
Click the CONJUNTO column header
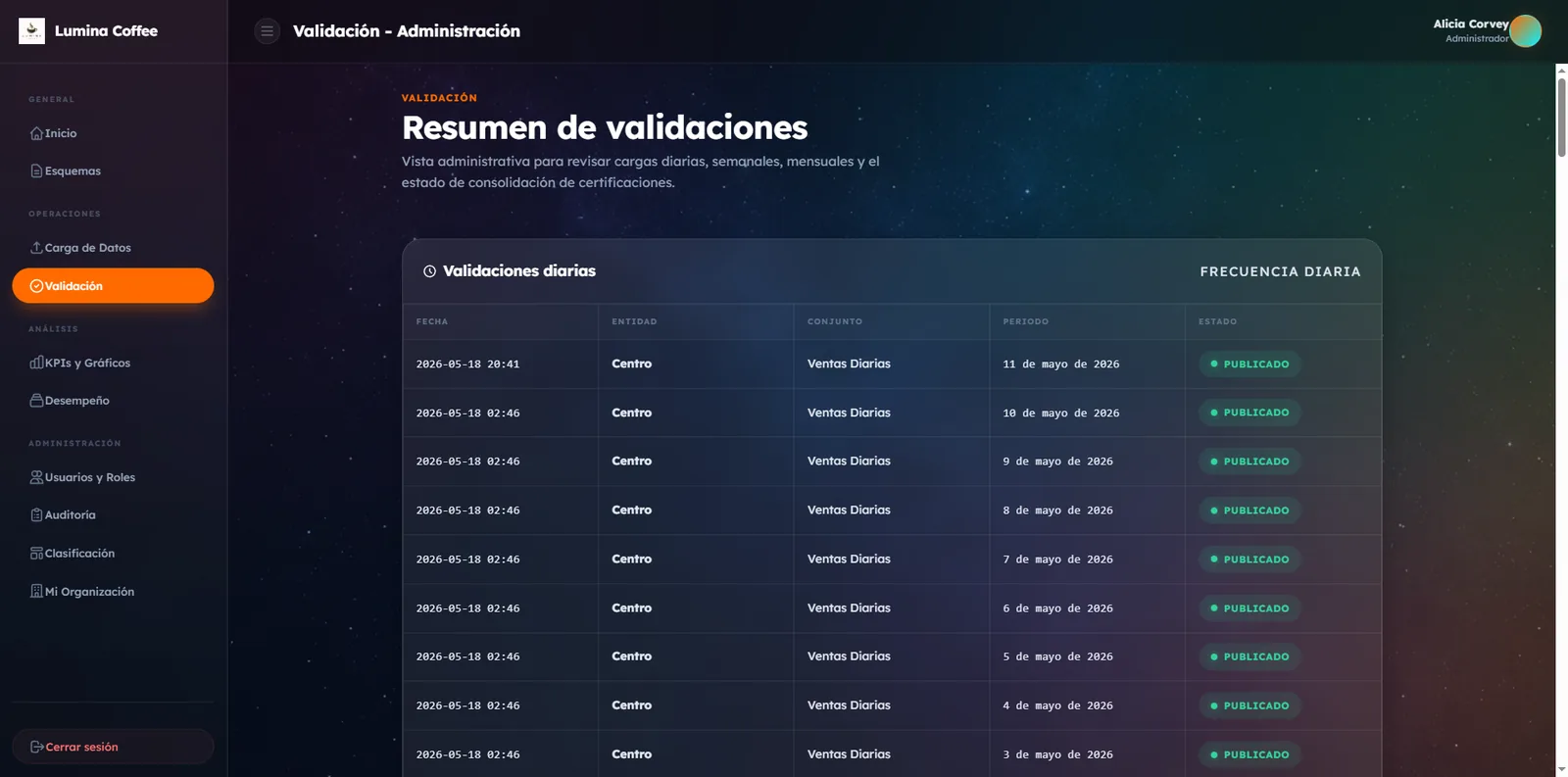835,321
